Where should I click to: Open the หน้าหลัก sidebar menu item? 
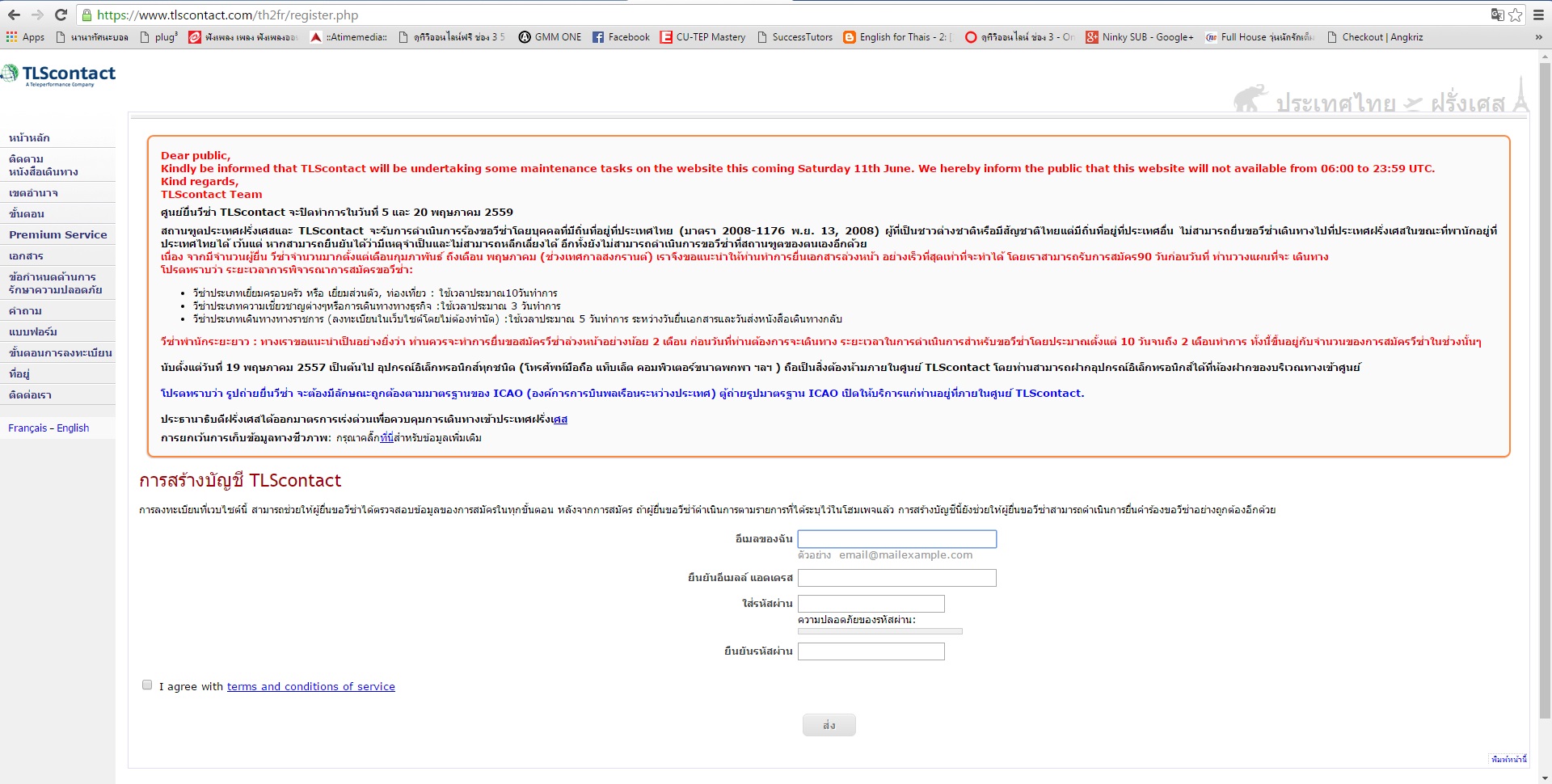[x=29, y=137]
